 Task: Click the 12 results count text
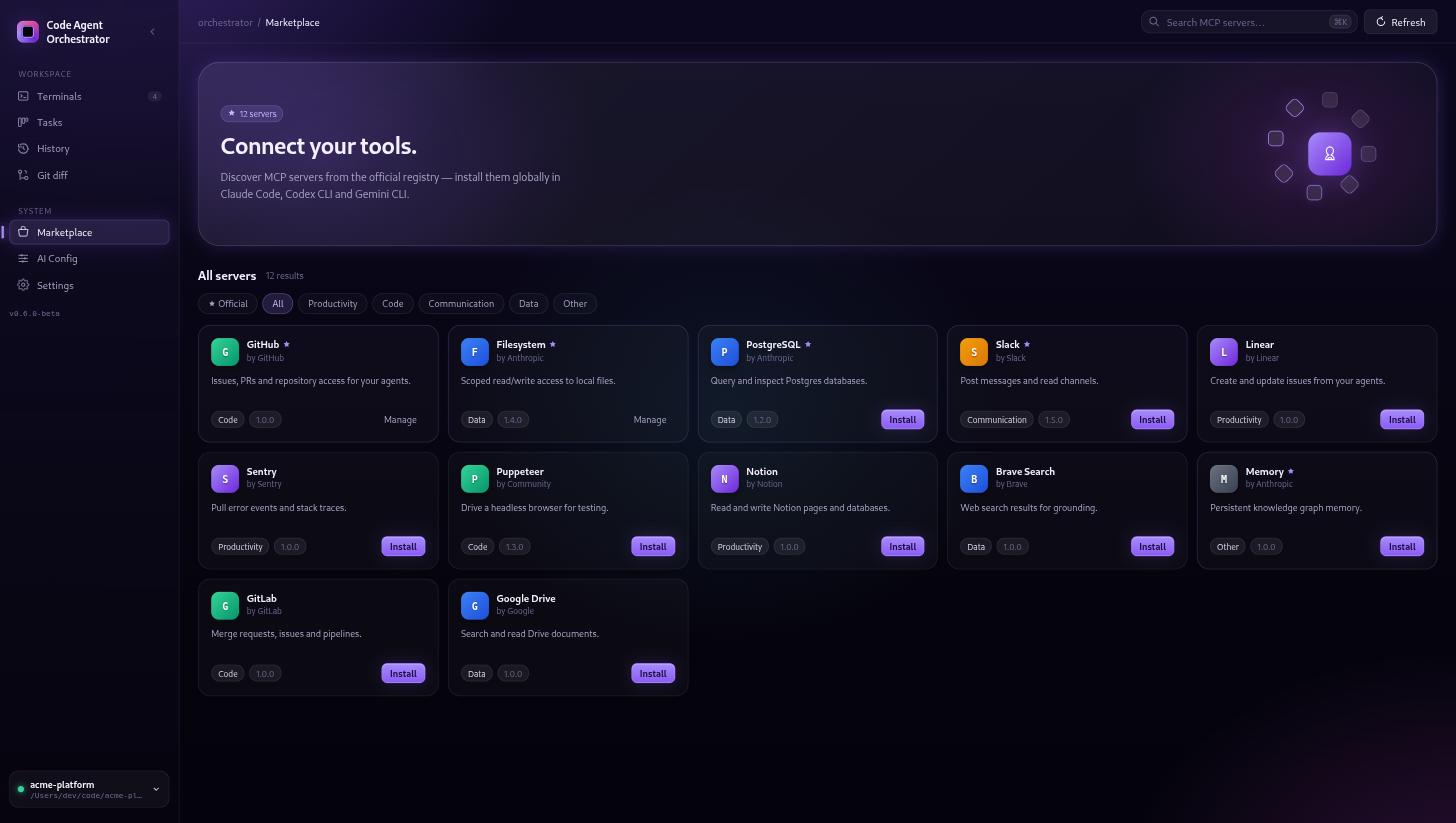(285, 276)
